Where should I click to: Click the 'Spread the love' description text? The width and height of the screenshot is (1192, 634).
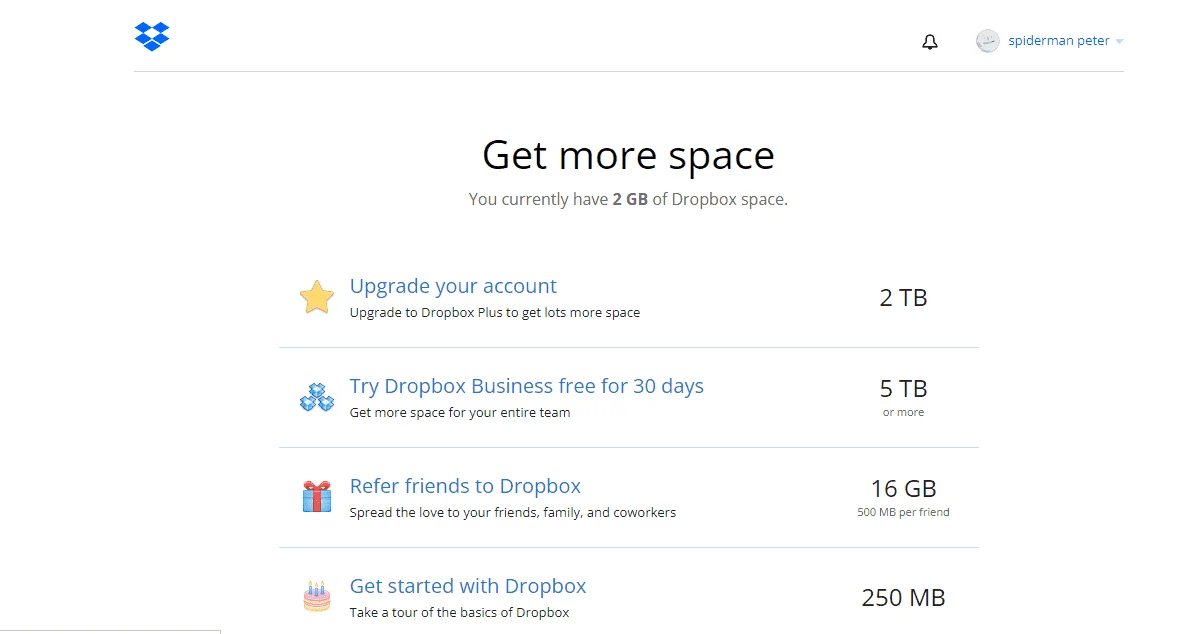click(x=512, y=512)
